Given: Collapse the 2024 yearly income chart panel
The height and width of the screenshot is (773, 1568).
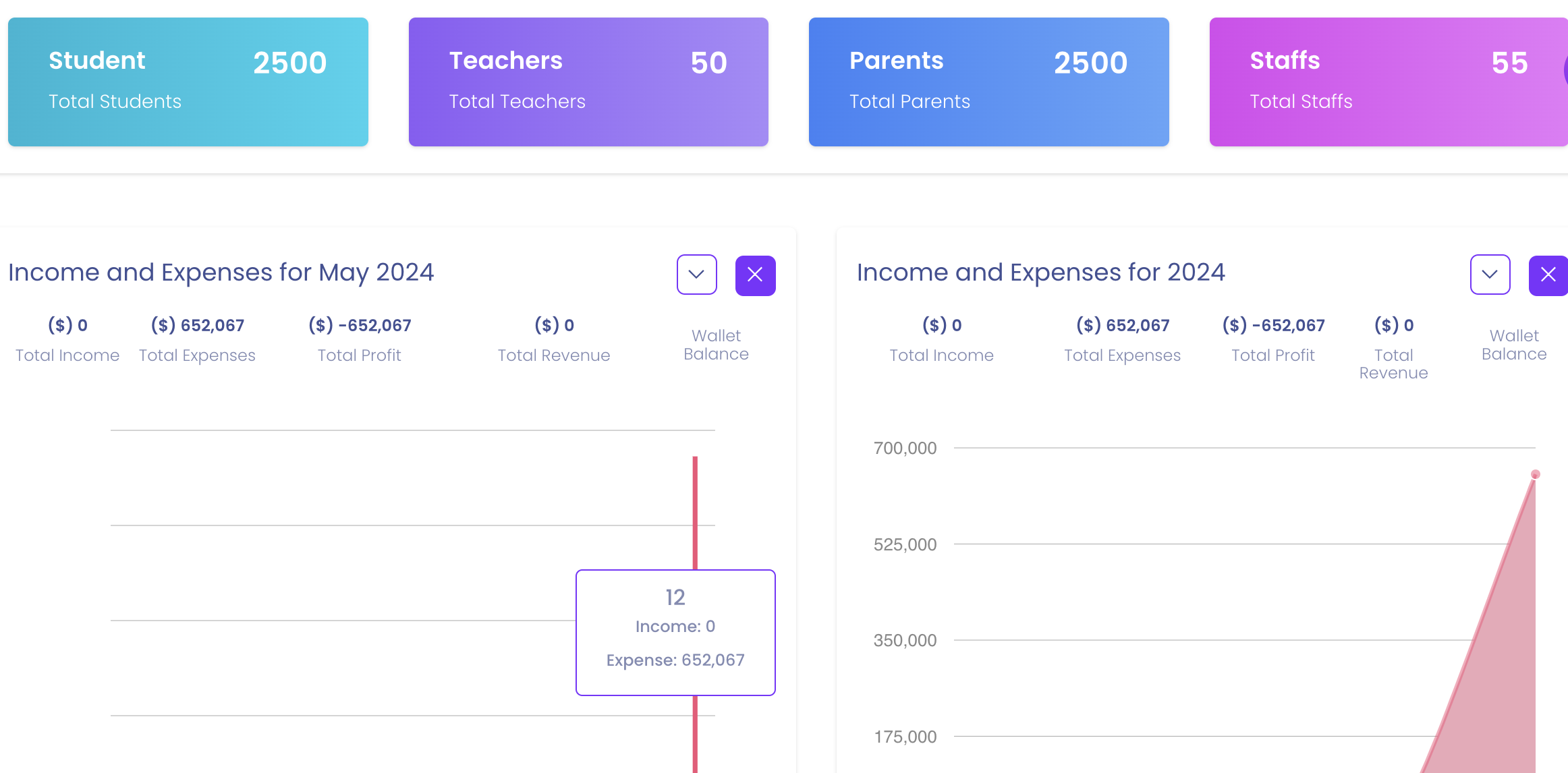Looking at the screenshot, I should [1490, 275].
